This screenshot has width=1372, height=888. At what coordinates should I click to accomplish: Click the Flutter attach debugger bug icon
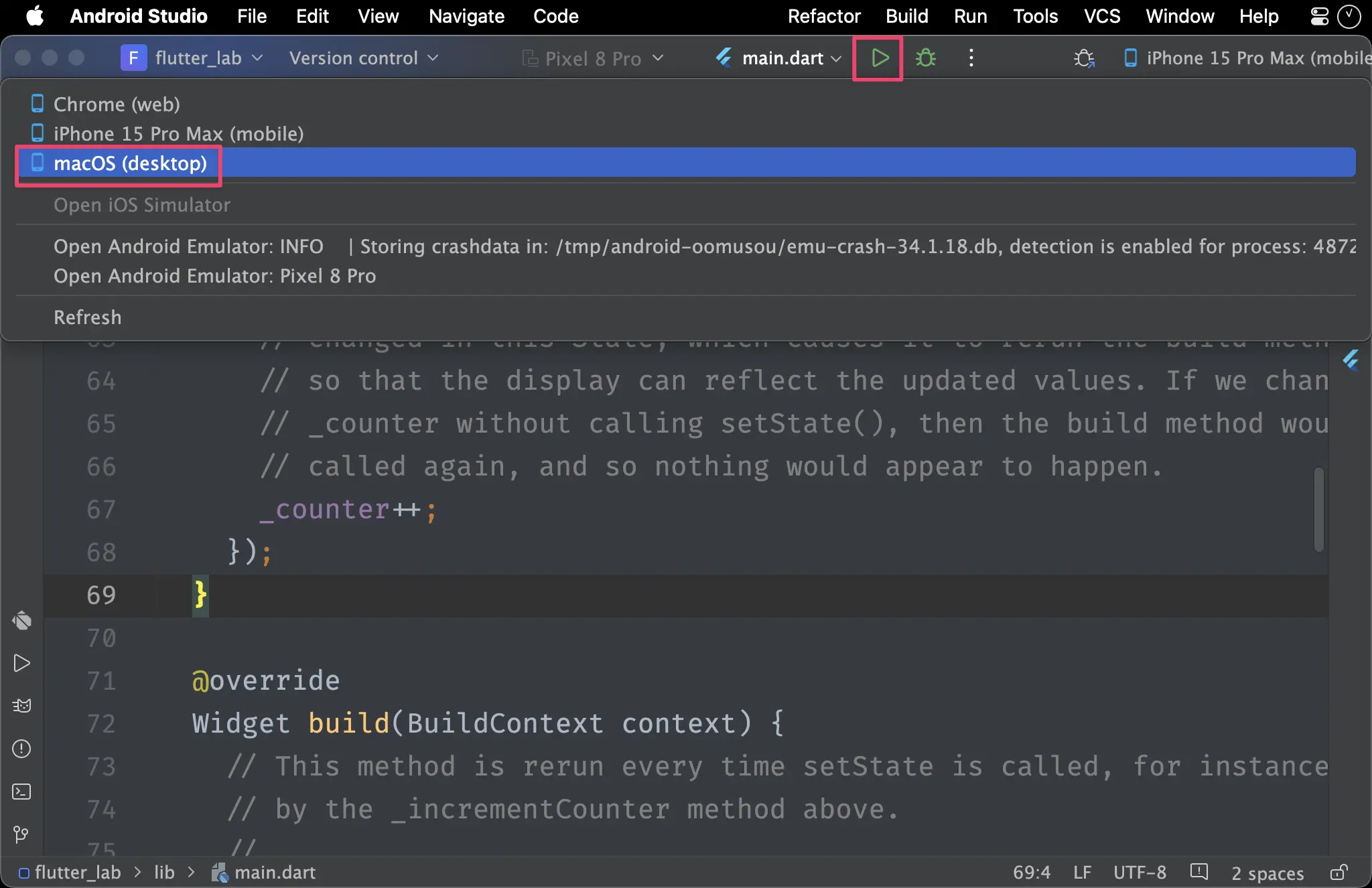click(1084, 58)
